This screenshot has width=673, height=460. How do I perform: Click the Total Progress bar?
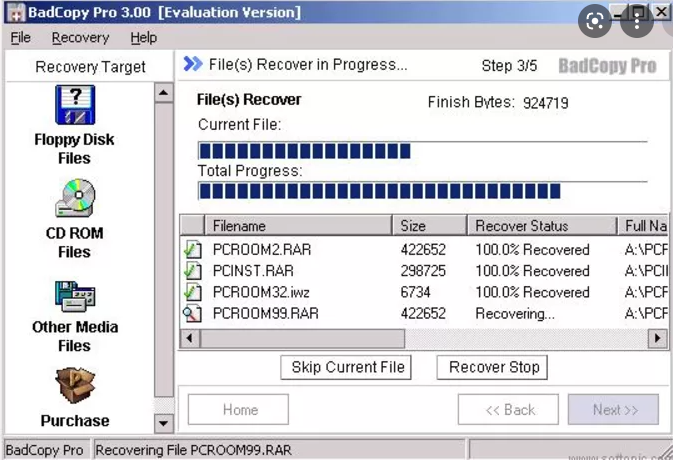click(x=423, y=191)
